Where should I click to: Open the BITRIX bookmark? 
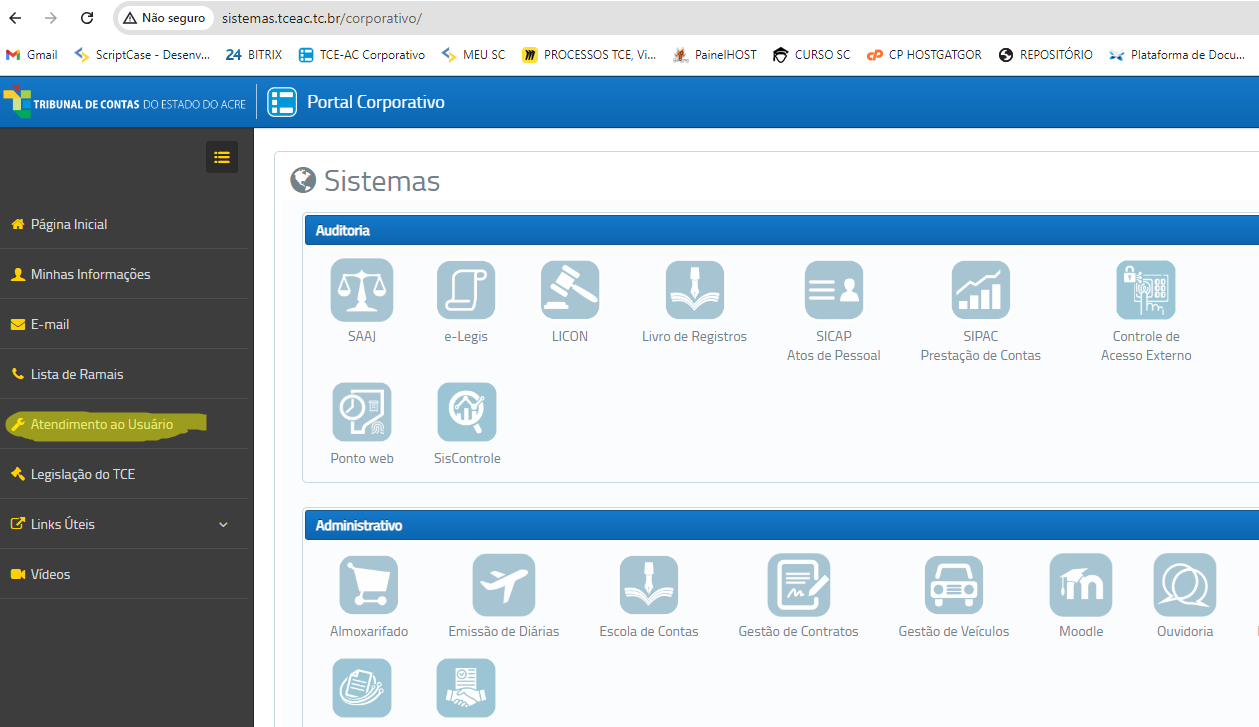point(254,55)
